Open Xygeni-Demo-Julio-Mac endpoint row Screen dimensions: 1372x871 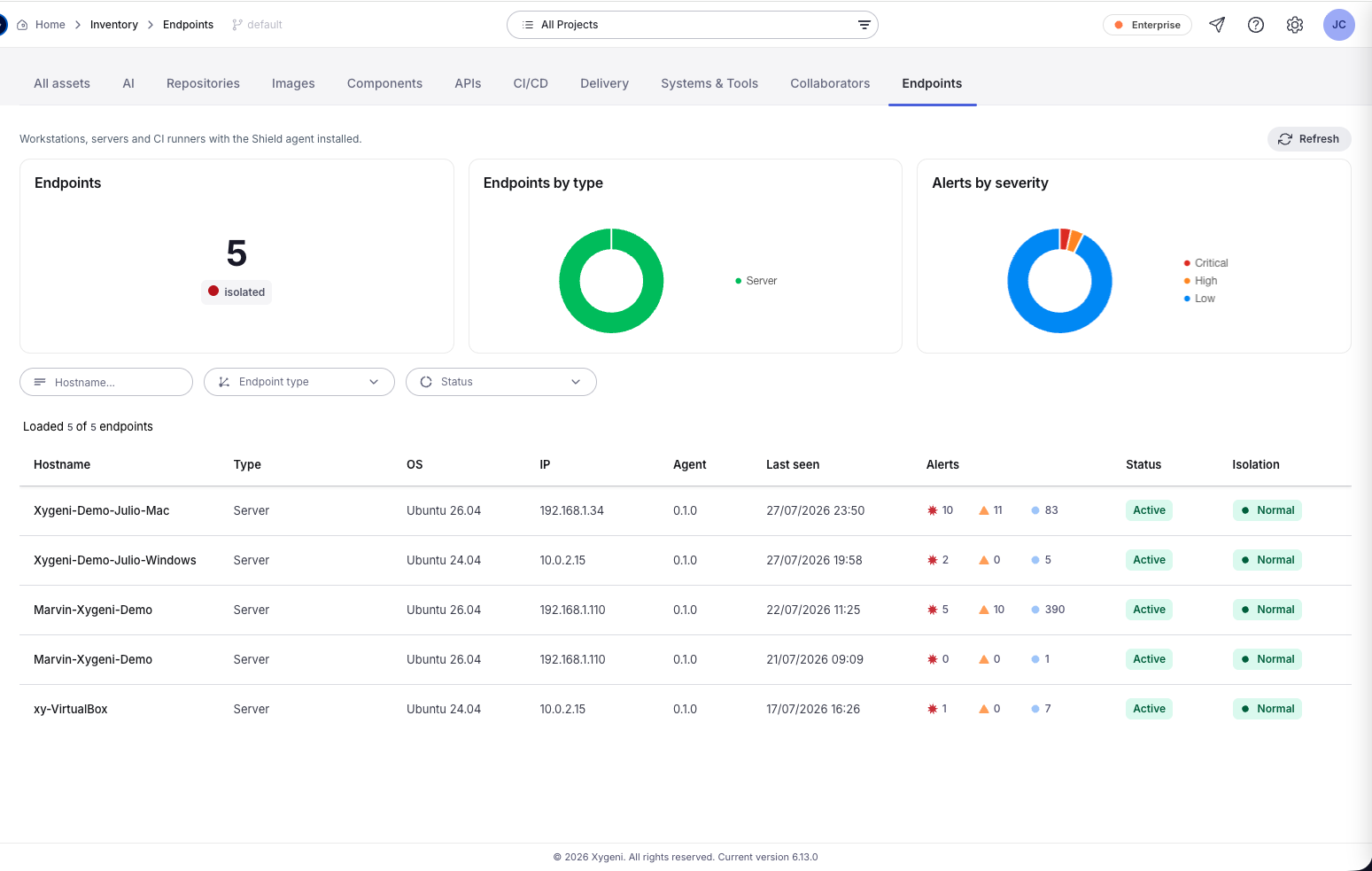pyautogui.click(x=686, y=510)
